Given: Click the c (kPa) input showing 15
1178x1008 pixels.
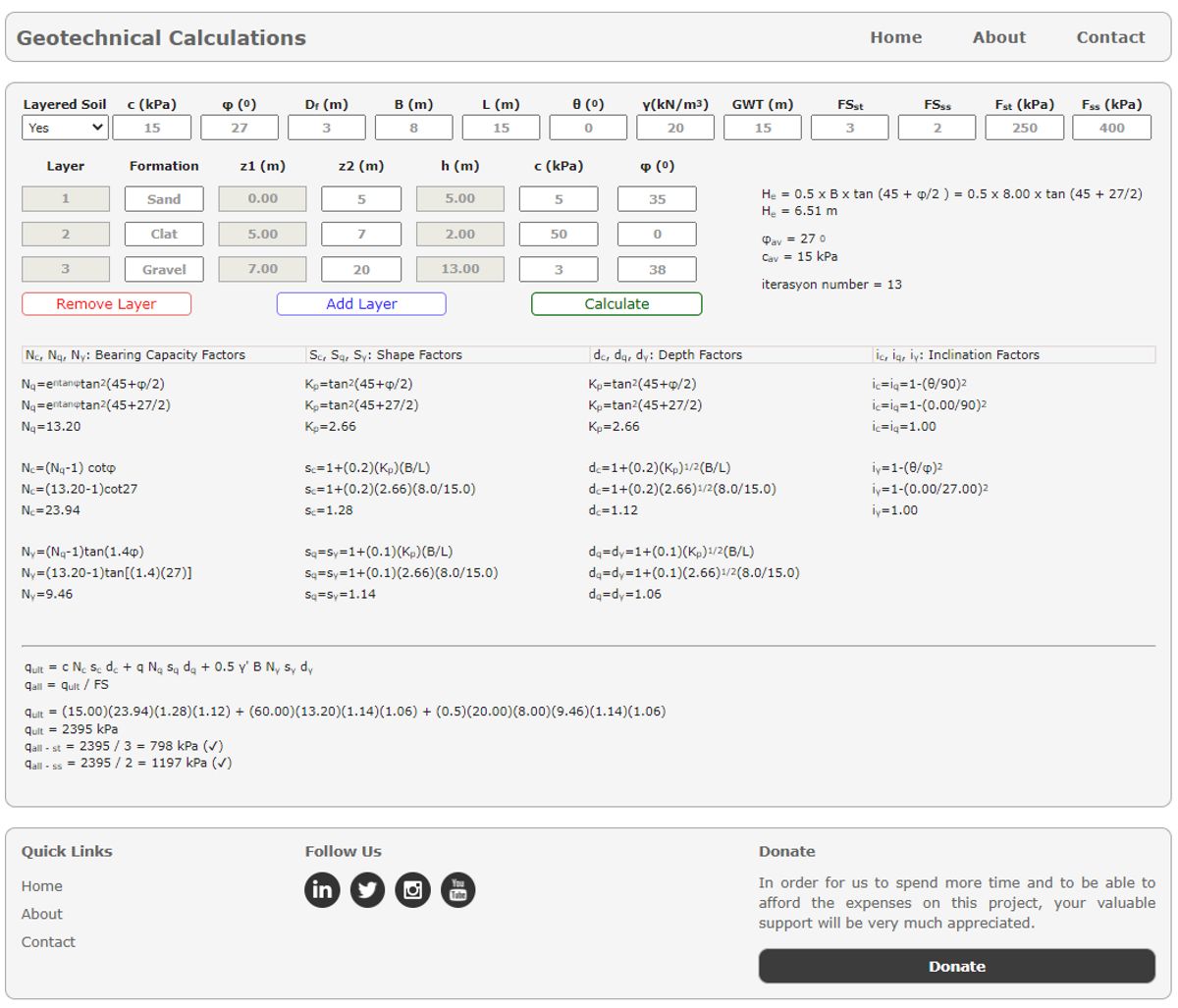Looking at the screenshot, I should click(x=151, y=127).
